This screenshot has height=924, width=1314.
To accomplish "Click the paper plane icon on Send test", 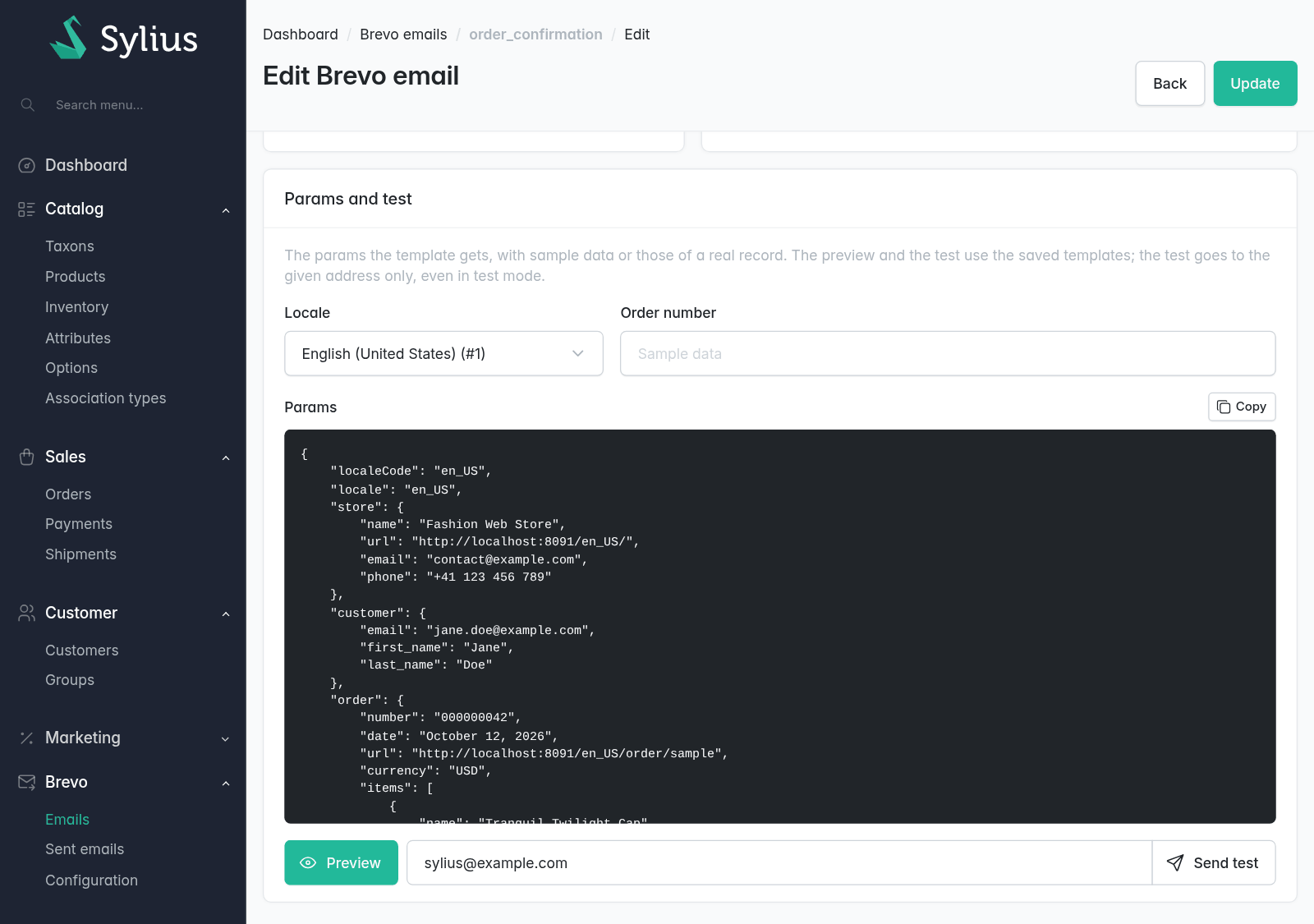I will point(1175,863).
